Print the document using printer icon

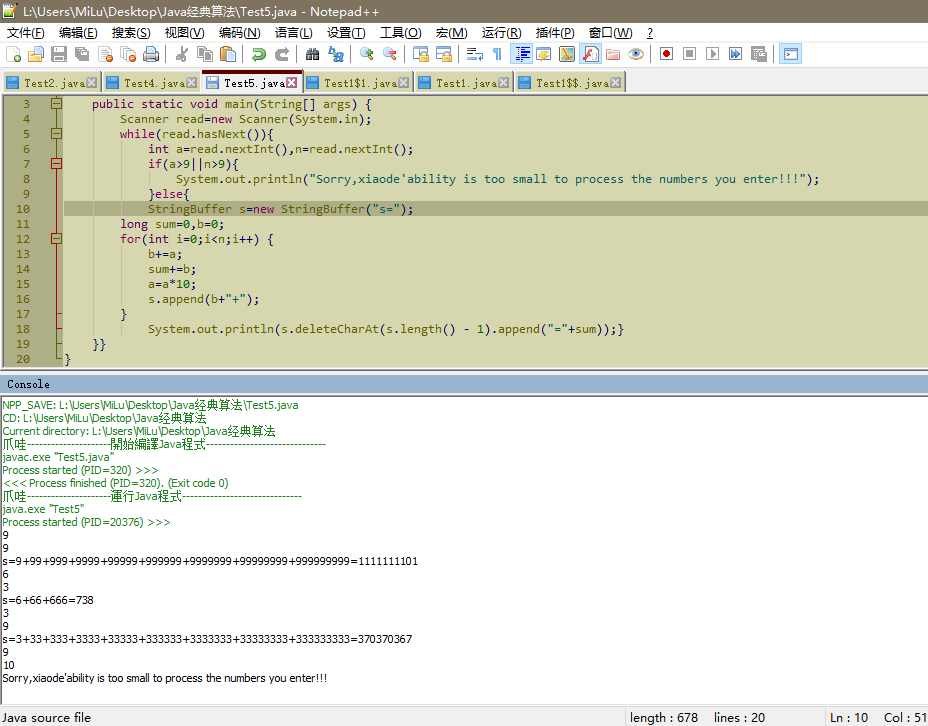[151, 54]
